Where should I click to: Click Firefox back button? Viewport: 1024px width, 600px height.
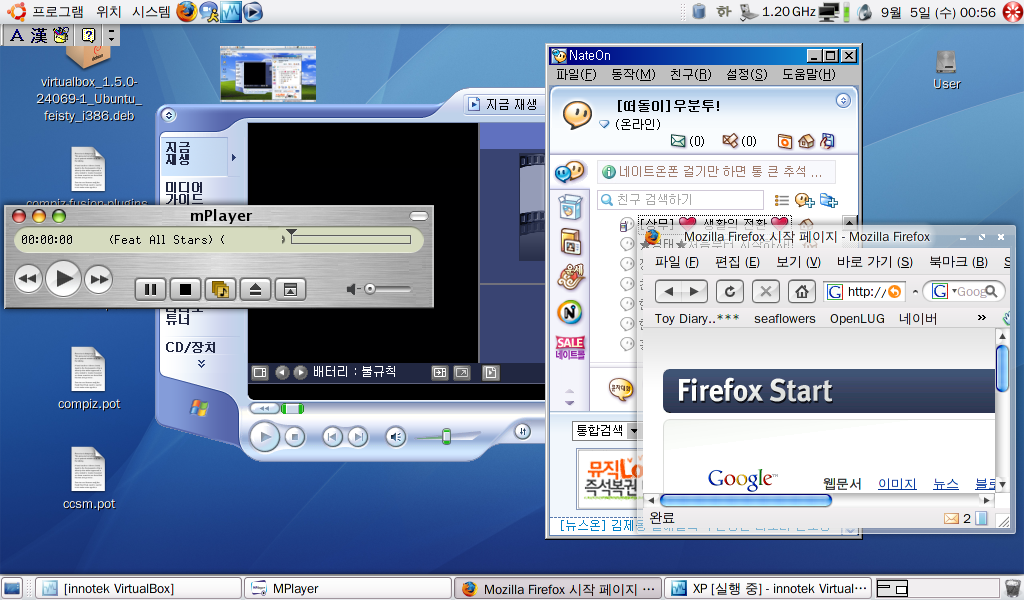[x=668, y=291]
